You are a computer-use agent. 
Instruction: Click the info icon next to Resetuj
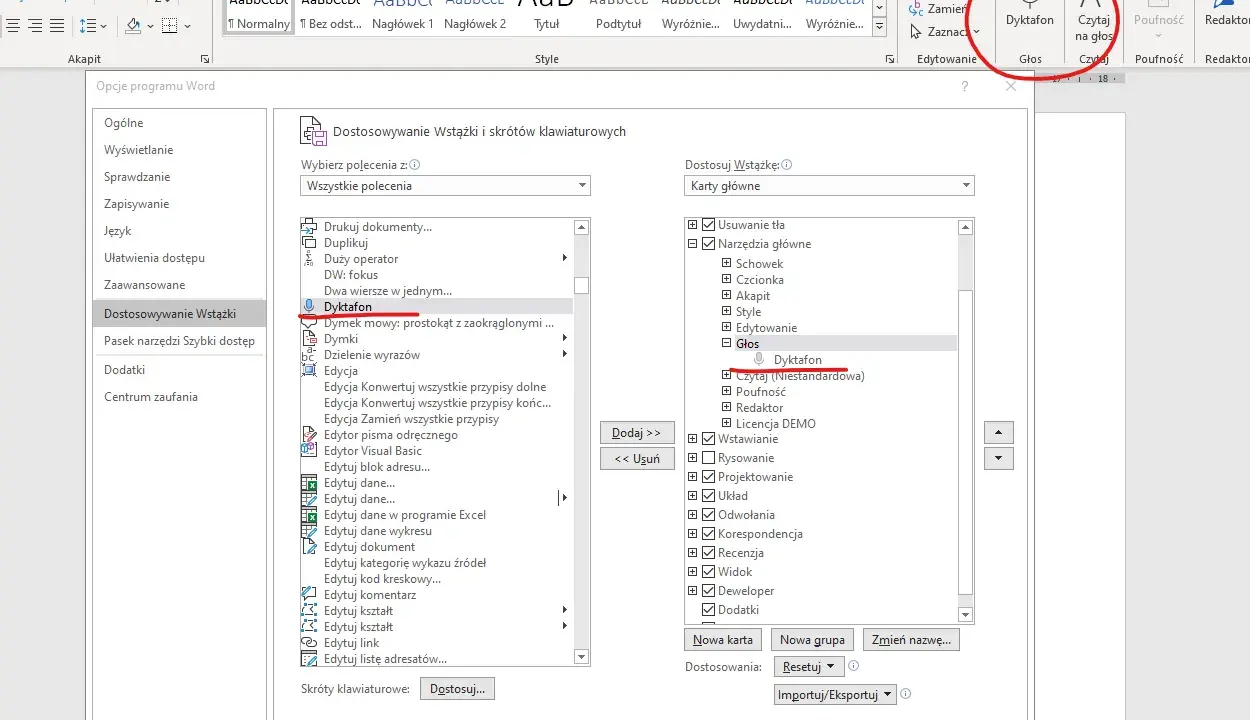[x=854, y=666]
